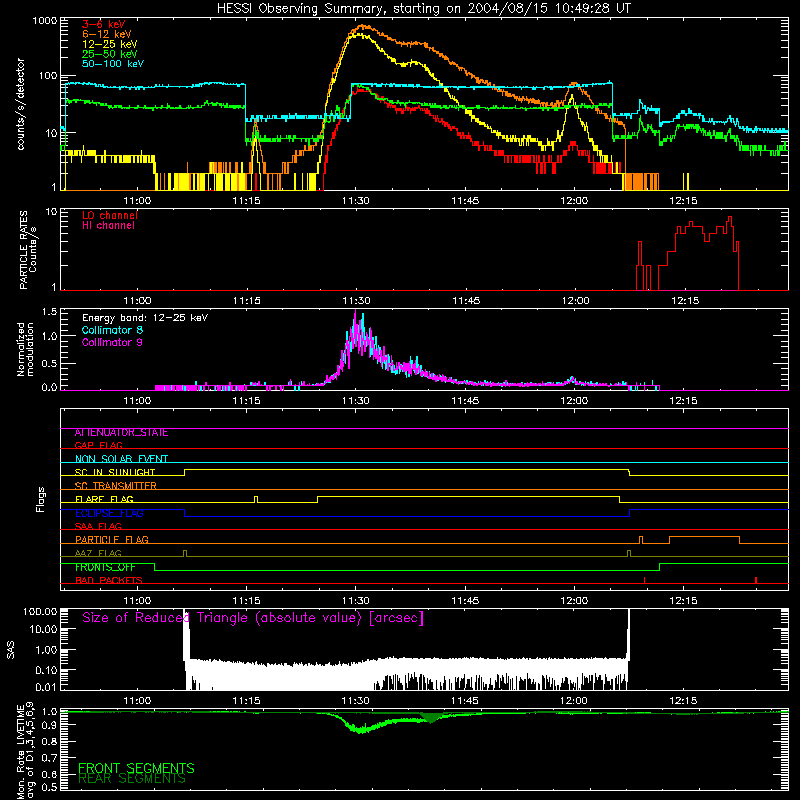Click the Collimator 8 legend label
Image resolution: width=800 pixels, height=800 pixels.
click(112, 330)
